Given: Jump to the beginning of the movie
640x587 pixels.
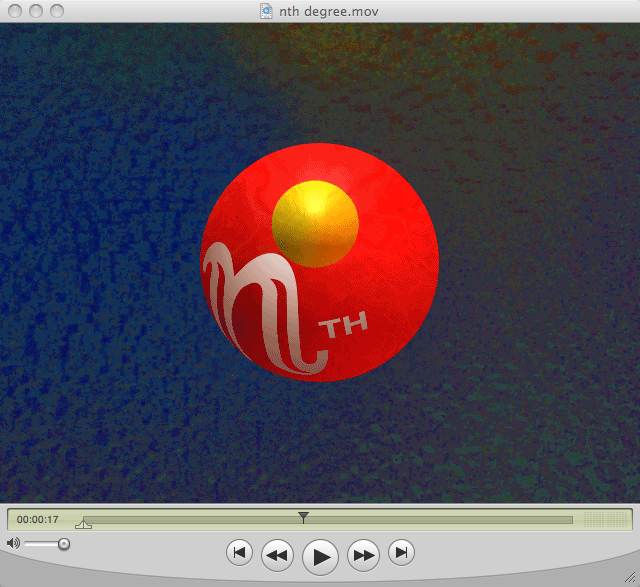Looking at the screenshot, I should [x=239, y=553].
